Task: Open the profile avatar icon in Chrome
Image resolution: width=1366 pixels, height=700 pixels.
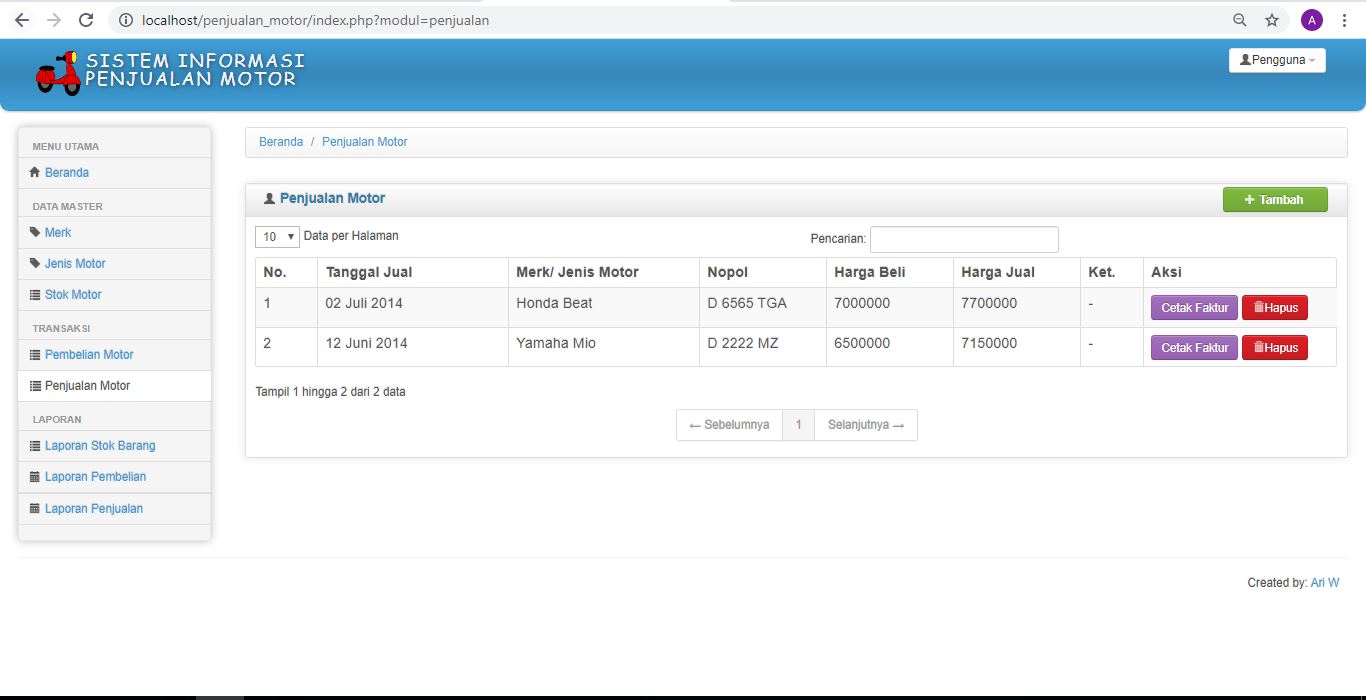Action: coord(1312,20)
